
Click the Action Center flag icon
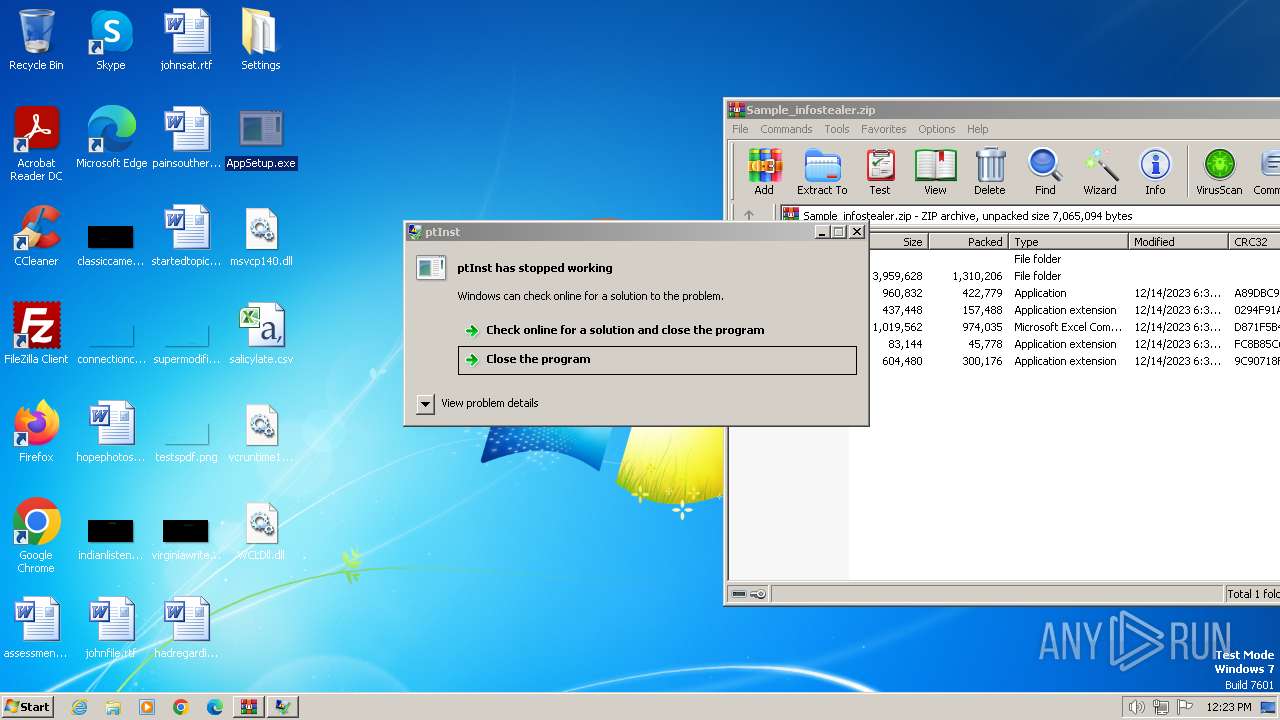point(1186,707)
